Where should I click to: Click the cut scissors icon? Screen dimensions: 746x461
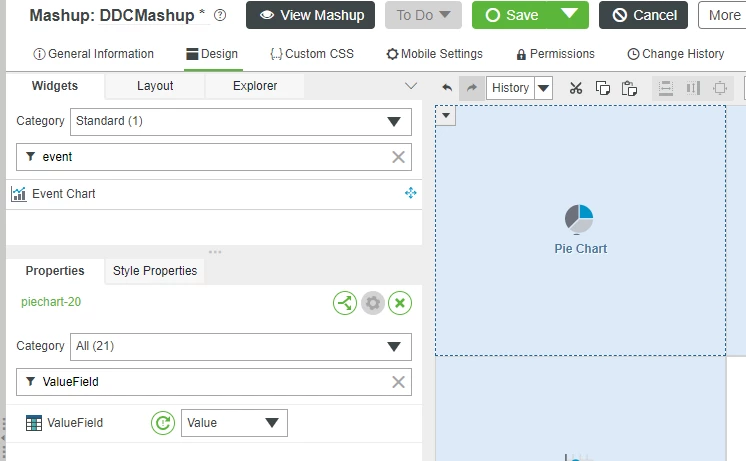[x=576, y=88]
